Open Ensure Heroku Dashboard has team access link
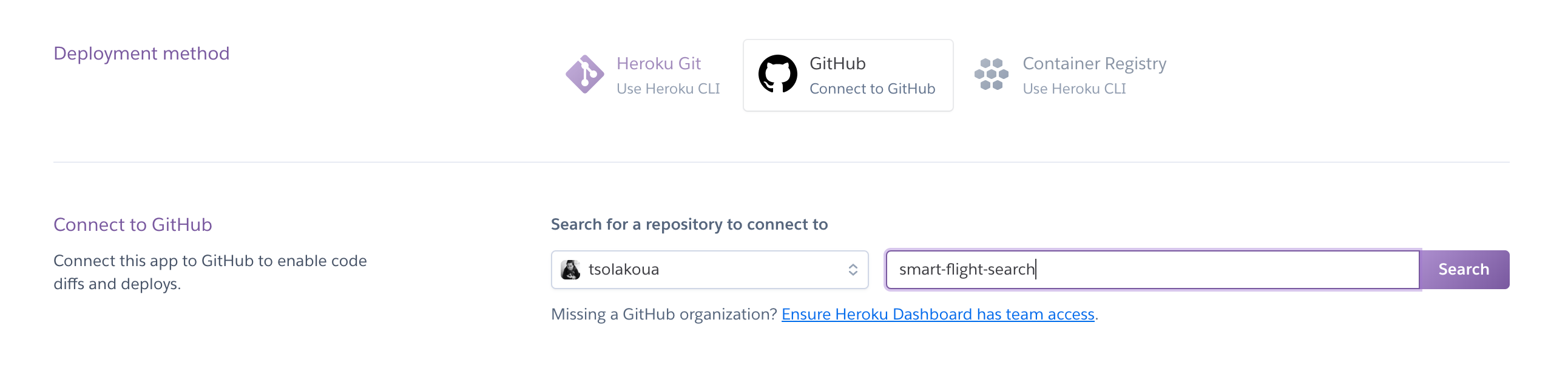The width and height of the screenshot is (1568, 390). pyautogui.click(x=938, y=315)
